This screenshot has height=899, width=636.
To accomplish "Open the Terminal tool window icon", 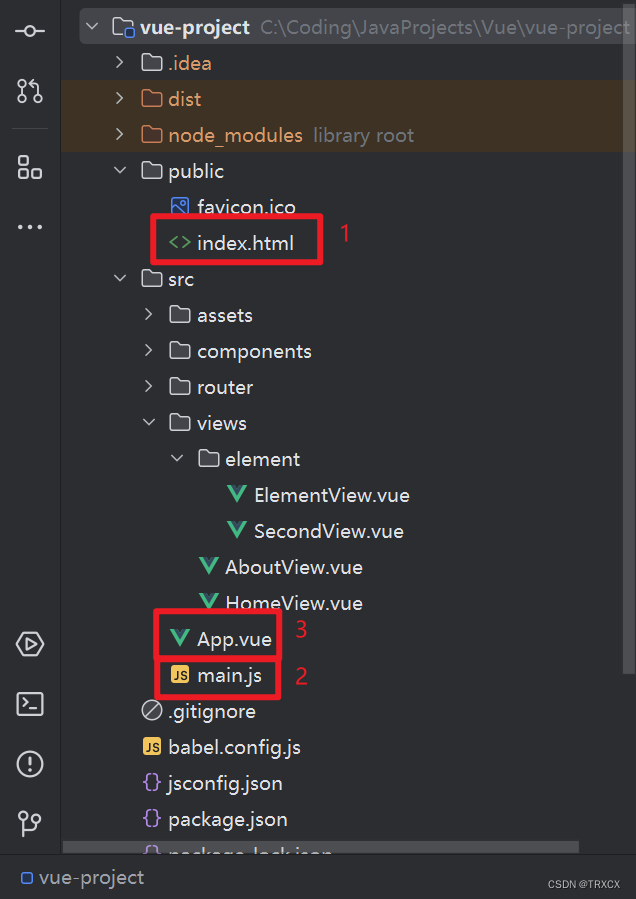I will coord(30,704).
